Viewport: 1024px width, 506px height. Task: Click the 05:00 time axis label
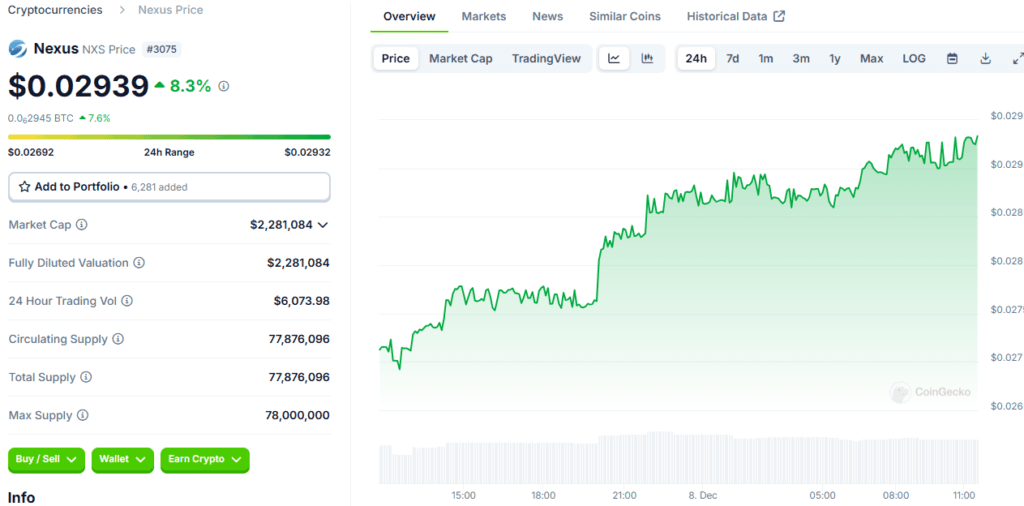822,496
